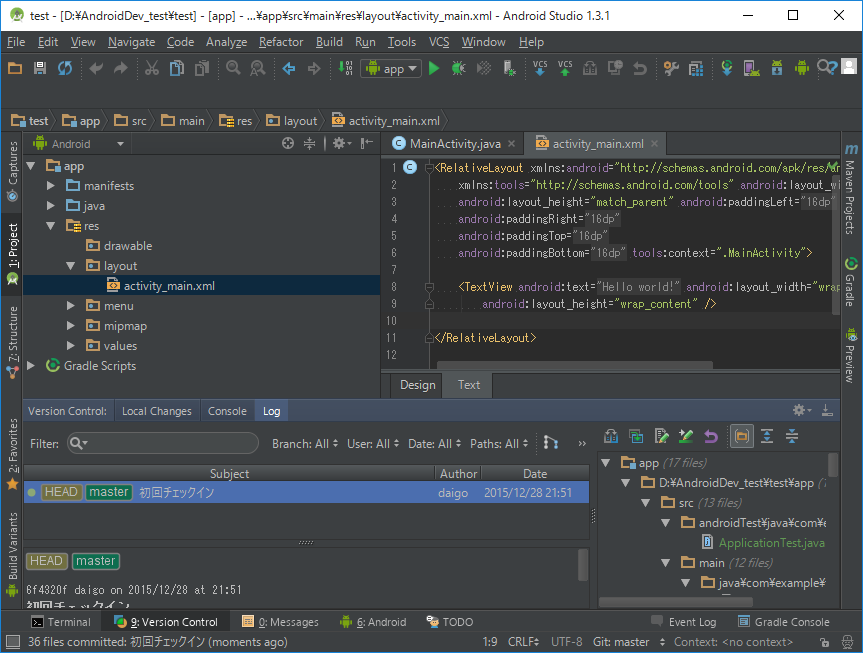Expand the java folder
863x653 pixels.
(x=51, y=205)
